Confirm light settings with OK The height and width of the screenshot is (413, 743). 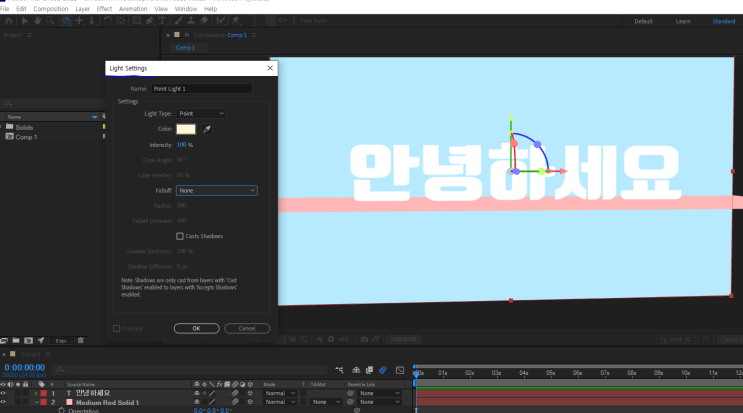(x=196, y=328)
